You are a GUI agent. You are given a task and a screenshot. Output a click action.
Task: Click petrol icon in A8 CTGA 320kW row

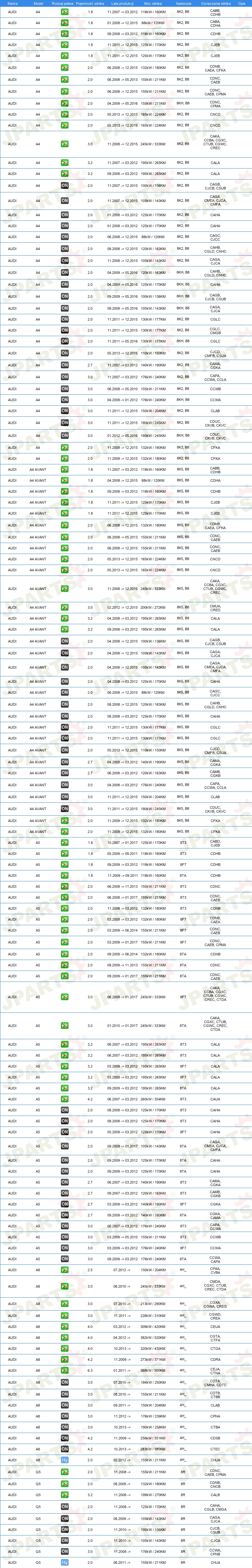64,1348
